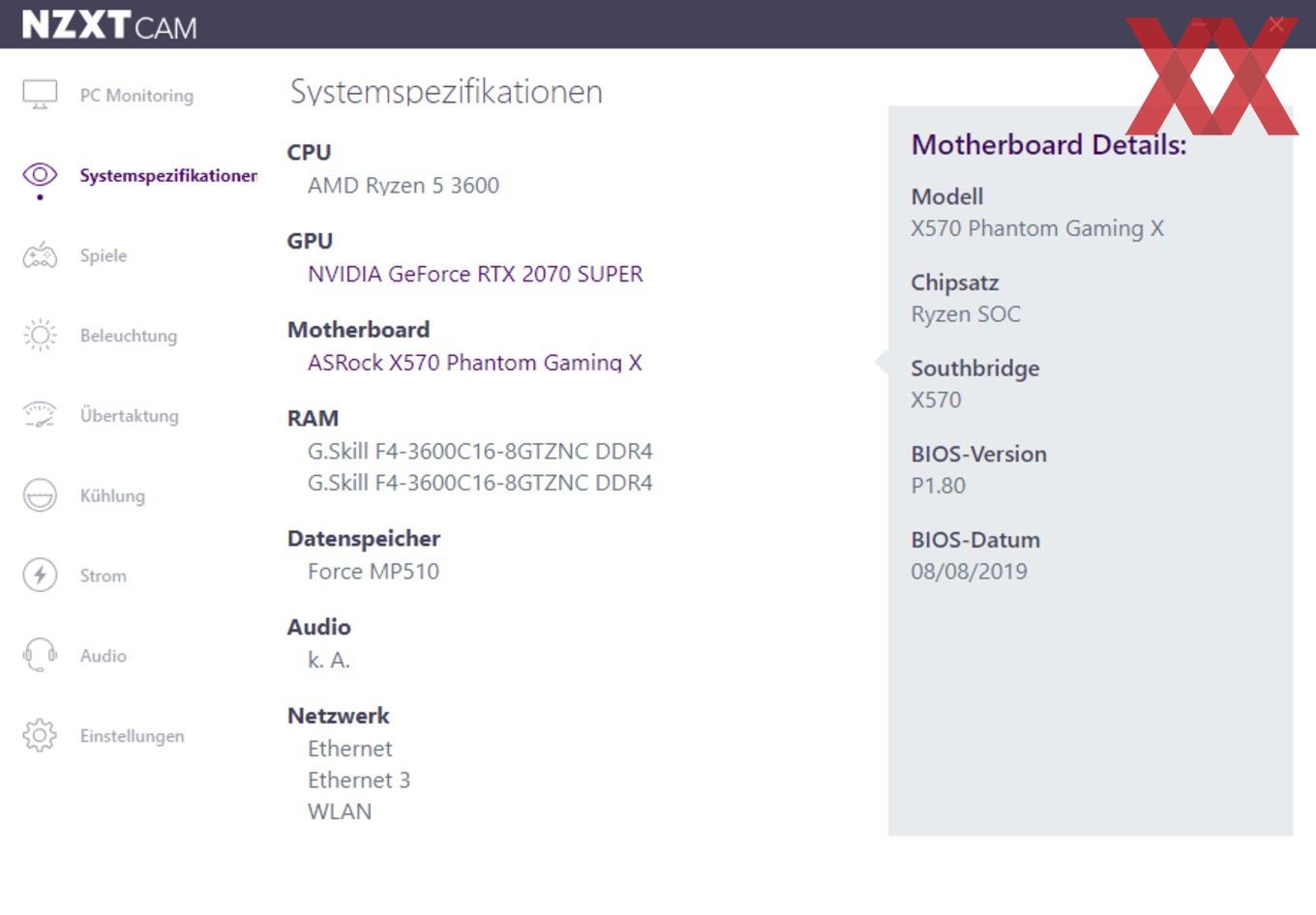
Task: Select Systemspezifikationen in the sidebar
Action: click(x=168, y=175)
